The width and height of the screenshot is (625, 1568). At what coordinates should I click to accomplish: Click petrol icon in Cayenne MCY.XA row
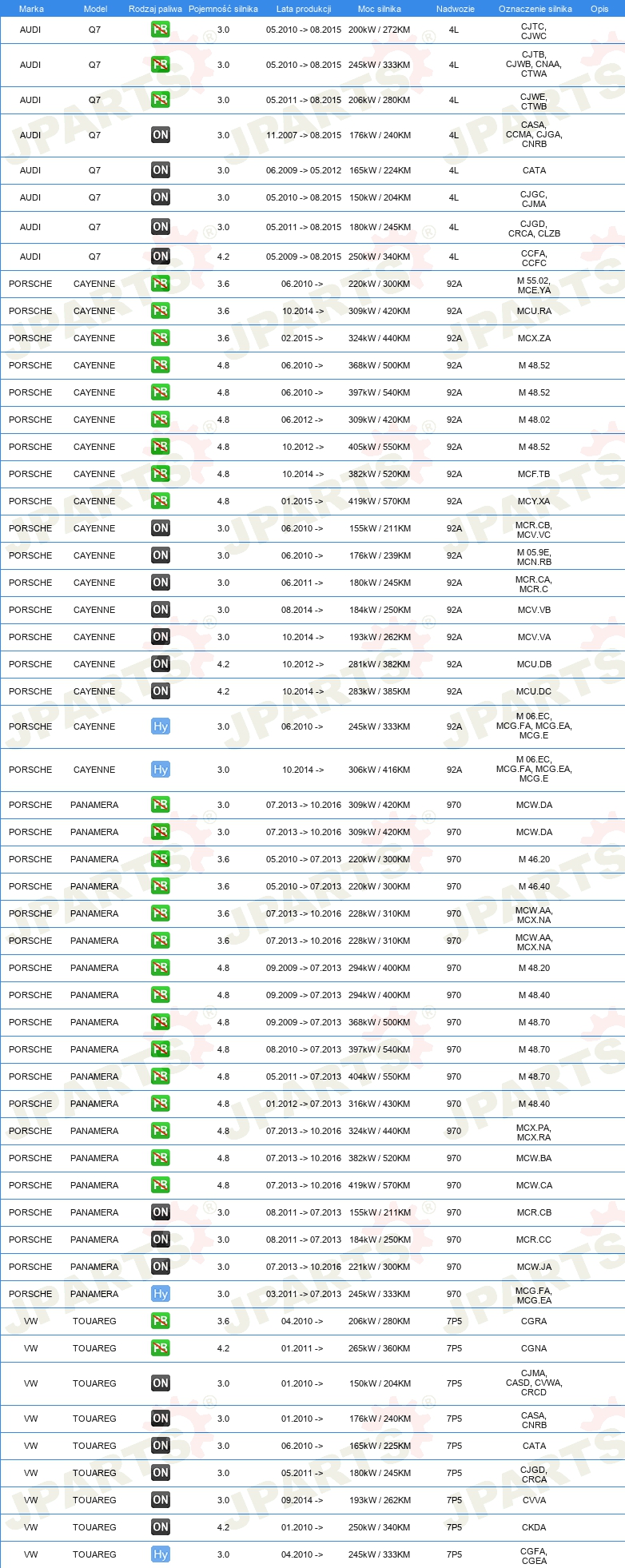(161, 501)
